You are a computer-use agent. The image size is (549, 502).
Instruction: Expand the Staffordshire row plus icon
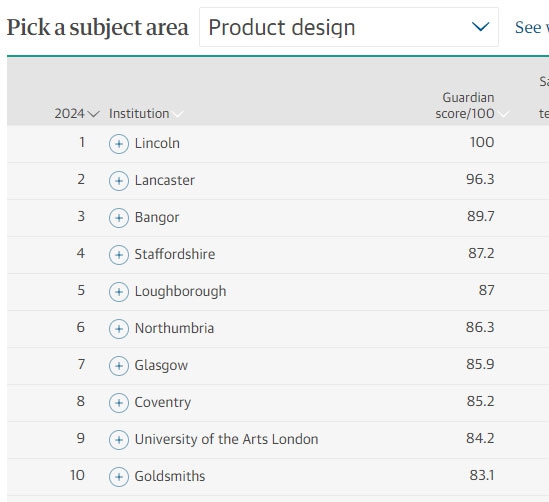[119, 255]
